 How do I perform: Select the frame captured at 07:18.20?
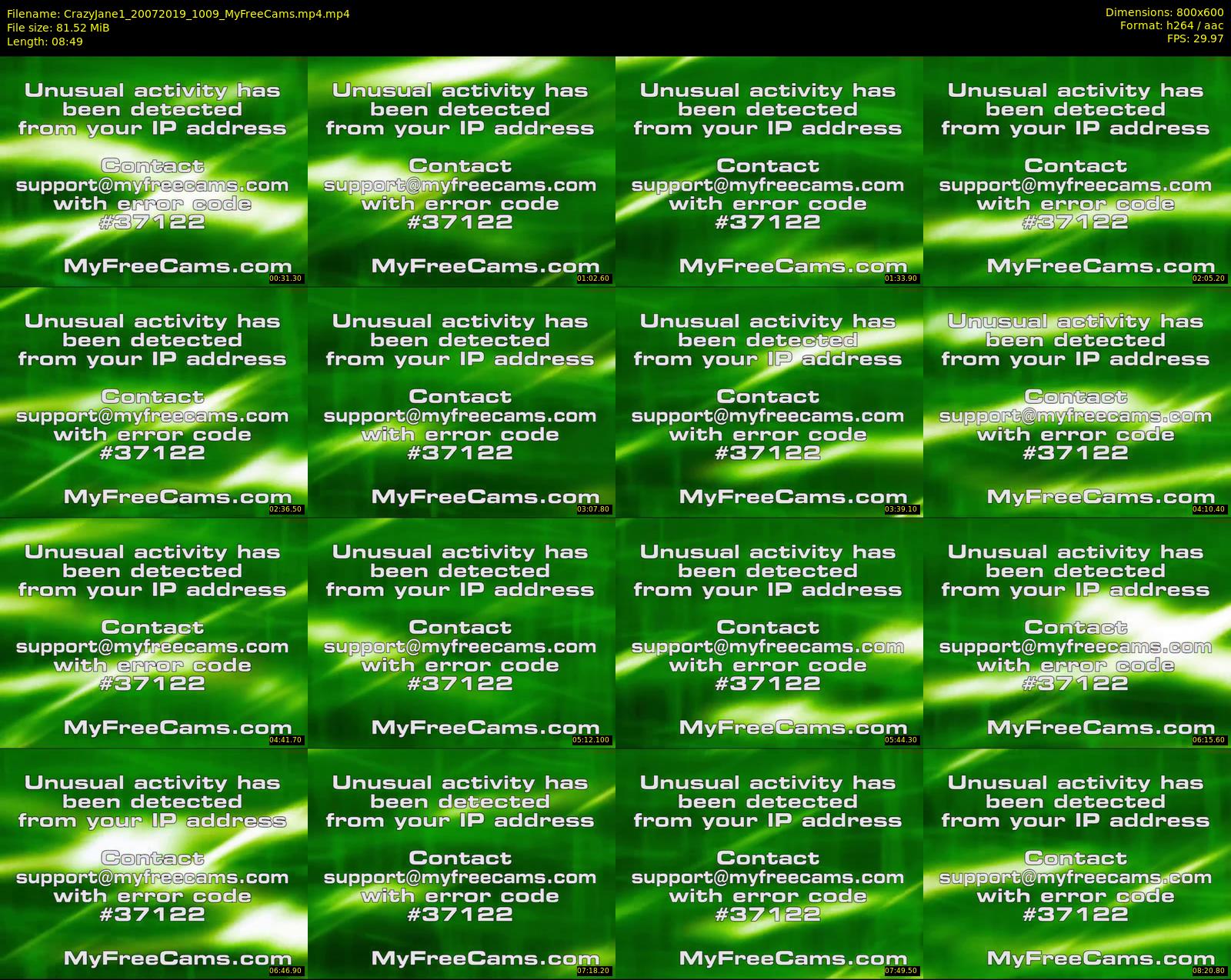462,863
